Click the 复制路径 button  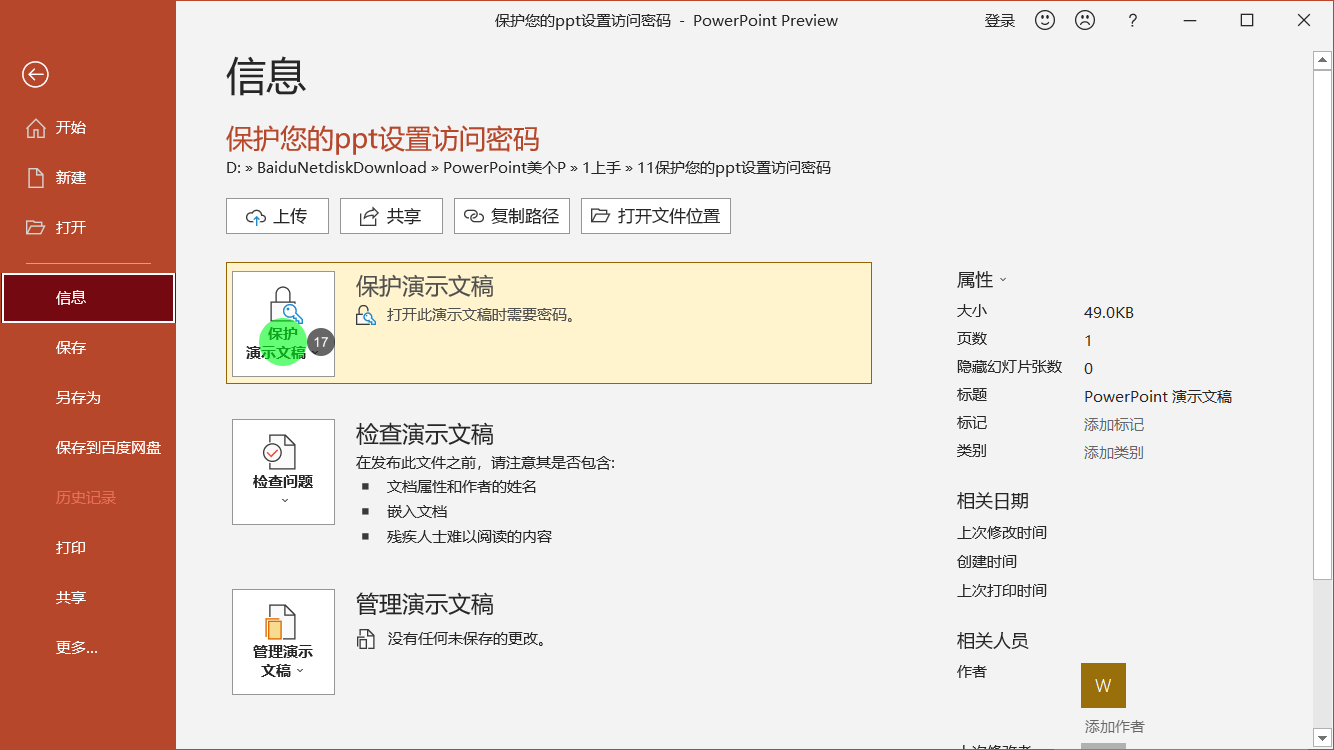(x=512, y=216)
